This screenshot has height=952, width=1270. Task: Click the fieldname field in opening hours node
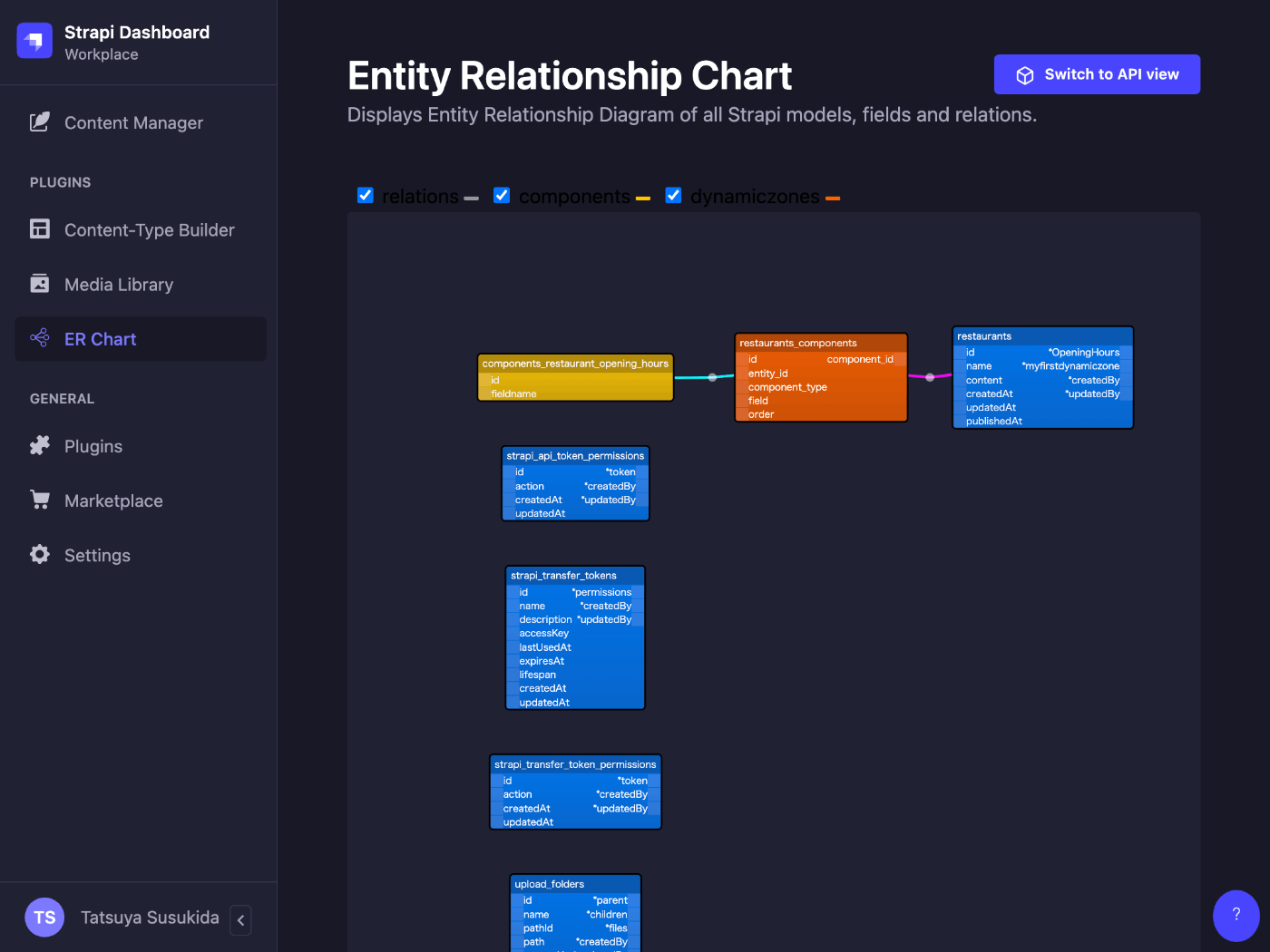coord(513,393)
